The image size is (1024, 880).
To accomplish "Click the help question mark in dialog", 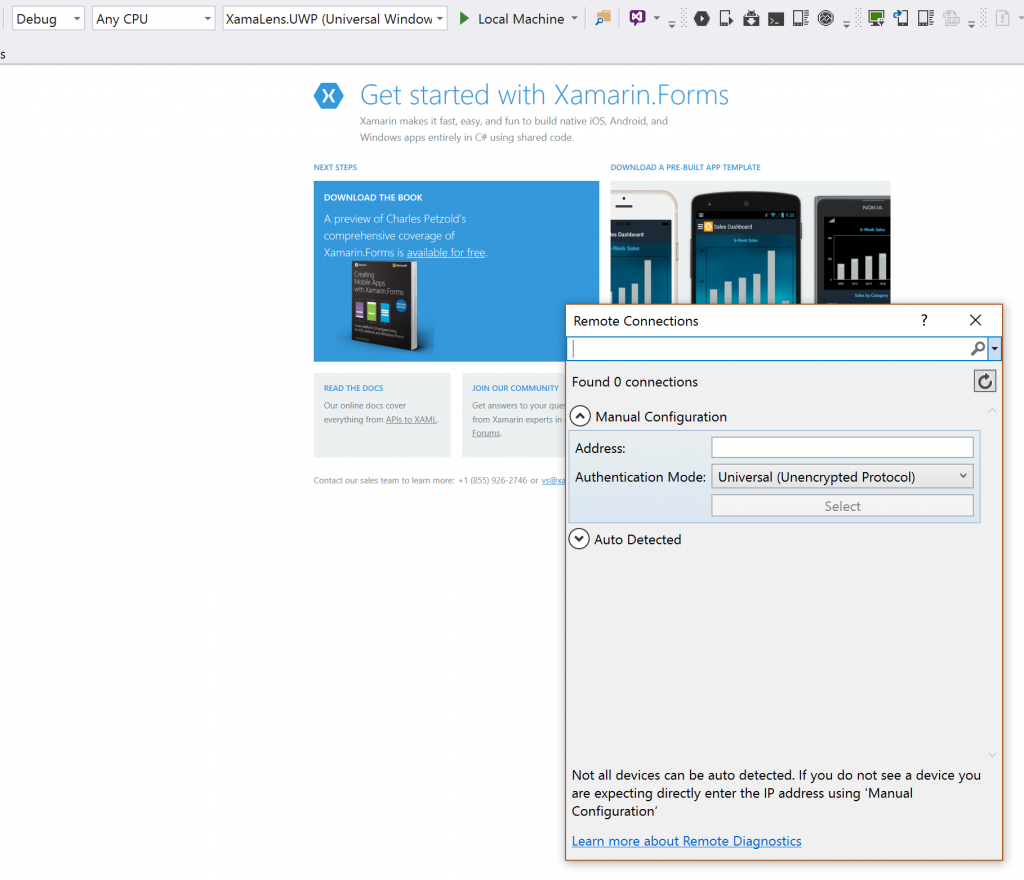I will (x=924, y=320).
